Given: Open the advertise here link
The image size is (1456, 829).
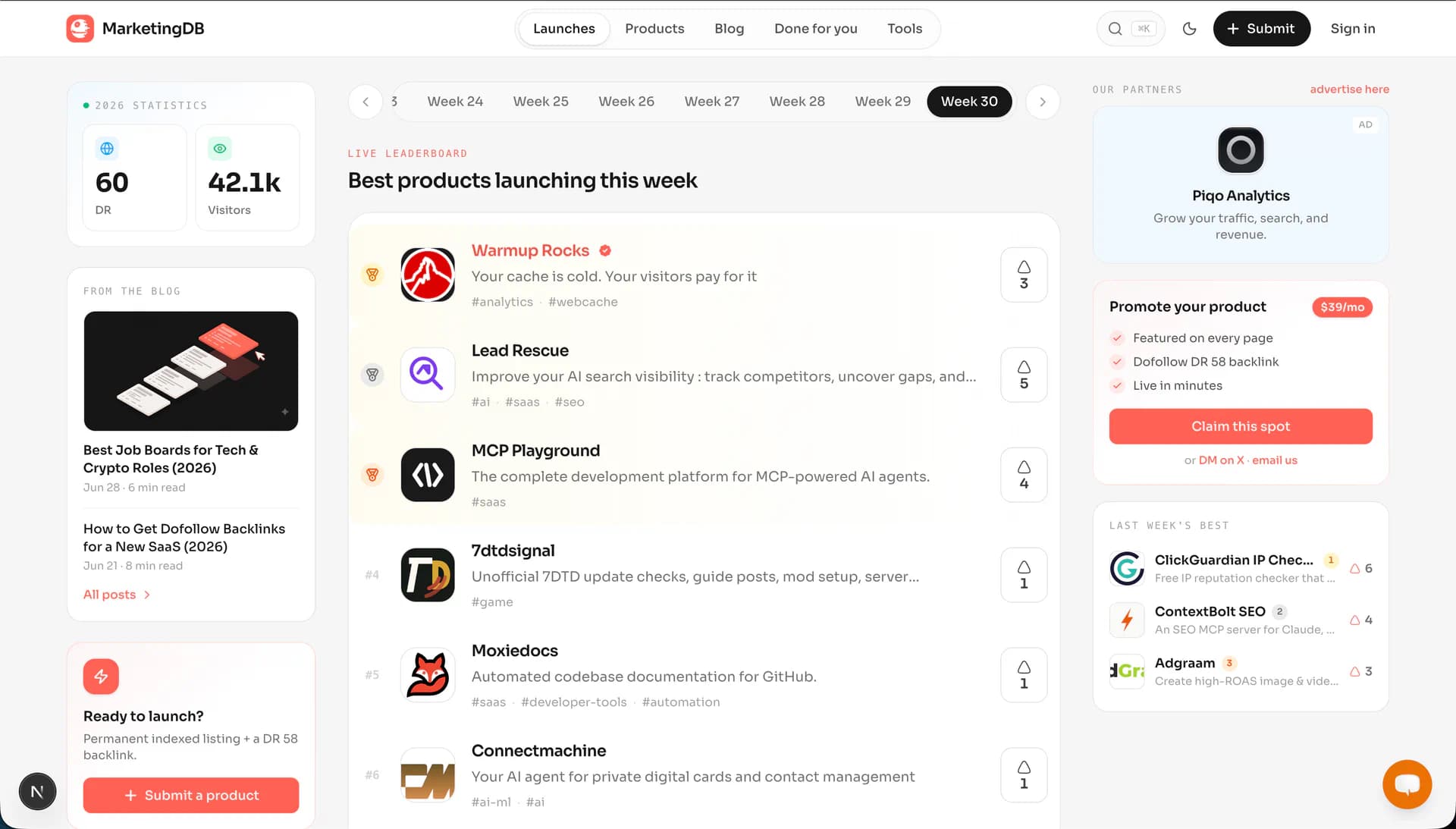Looking at the screenshot, I should (1349, 89).
